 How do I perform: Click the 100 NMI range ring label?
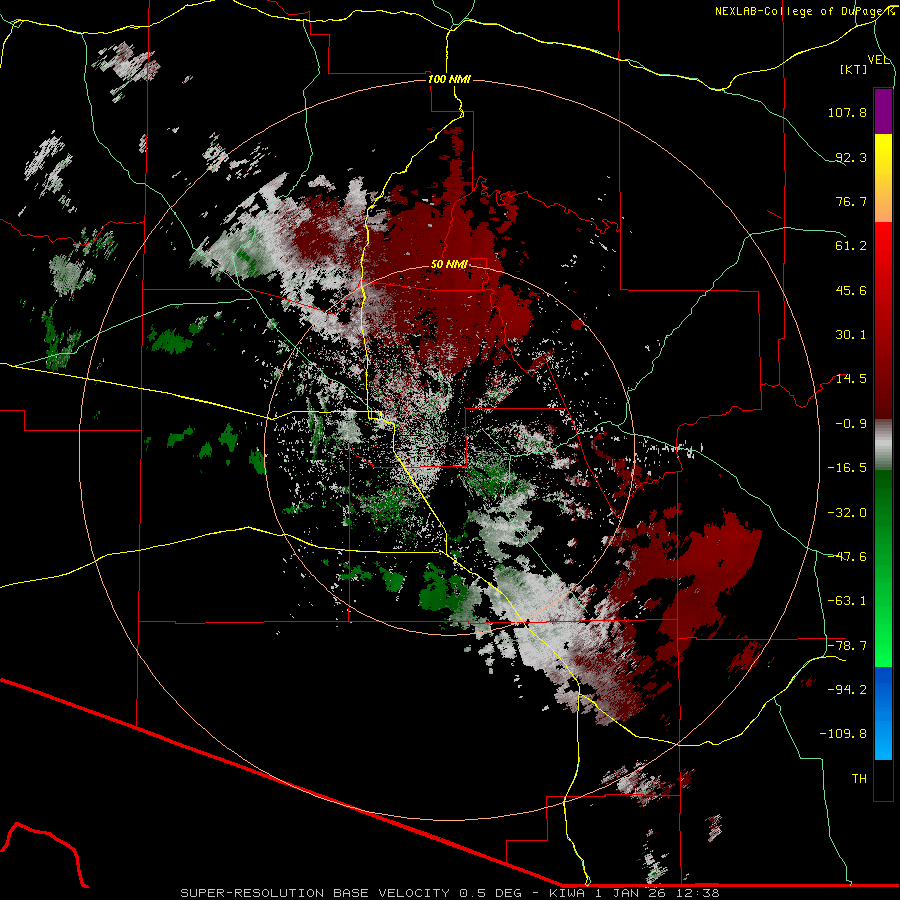[x=449, y=79]
